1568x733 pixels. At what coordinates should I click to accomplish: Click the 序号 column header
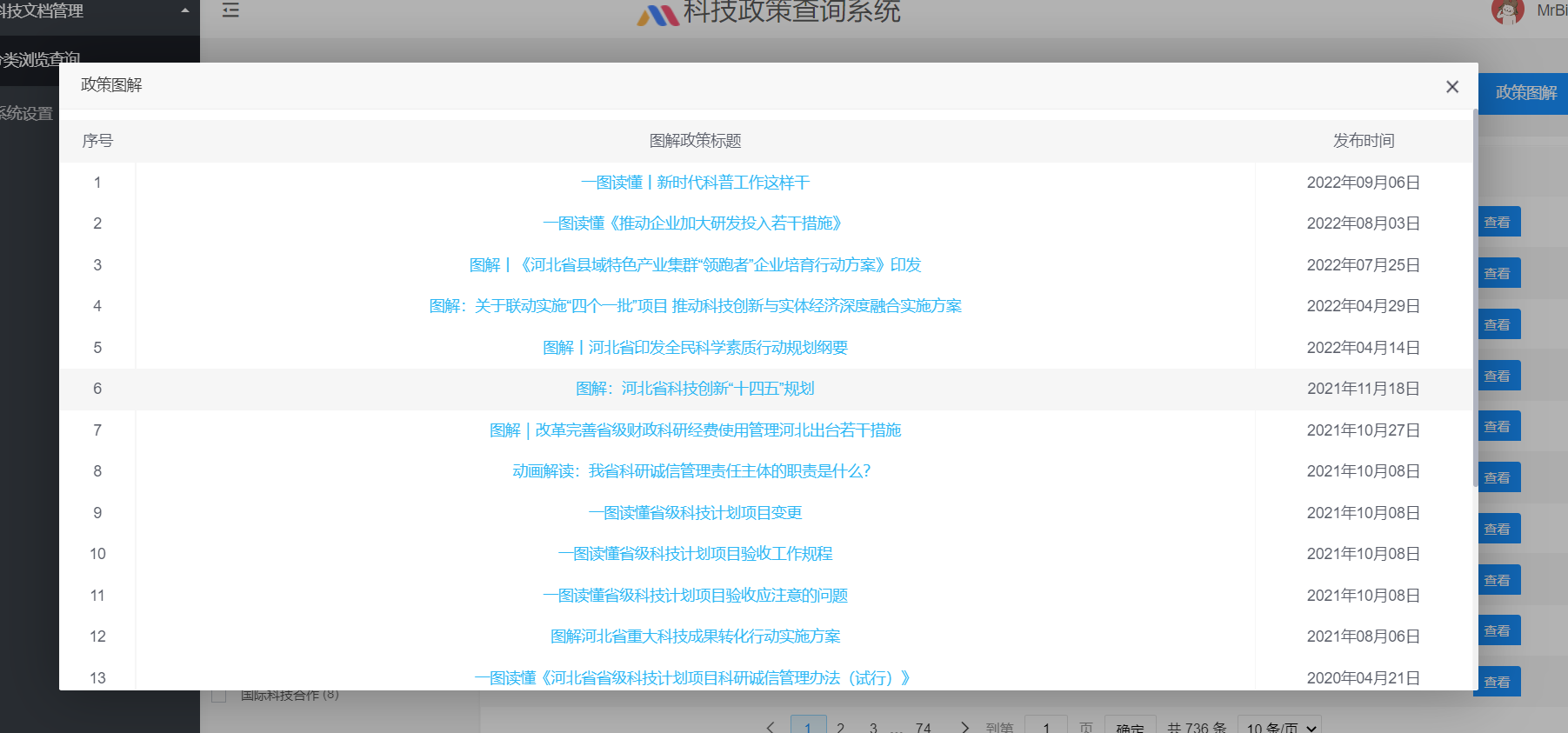coord(97,141)
